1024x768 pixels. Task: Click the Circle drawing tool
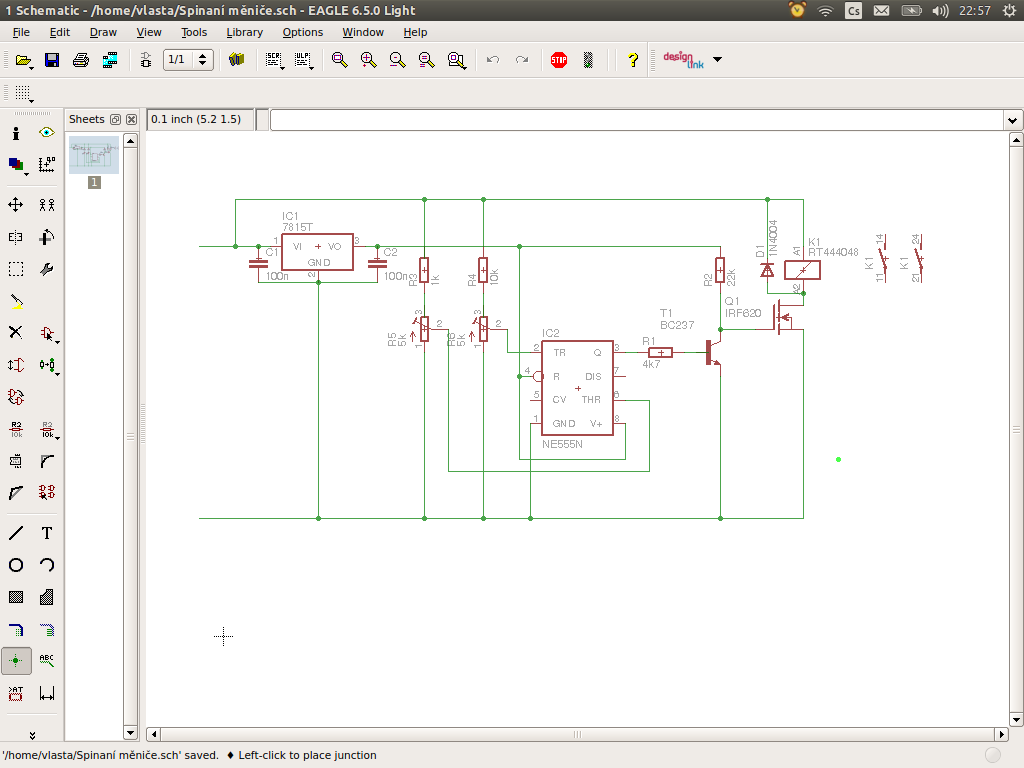[16, 565]
